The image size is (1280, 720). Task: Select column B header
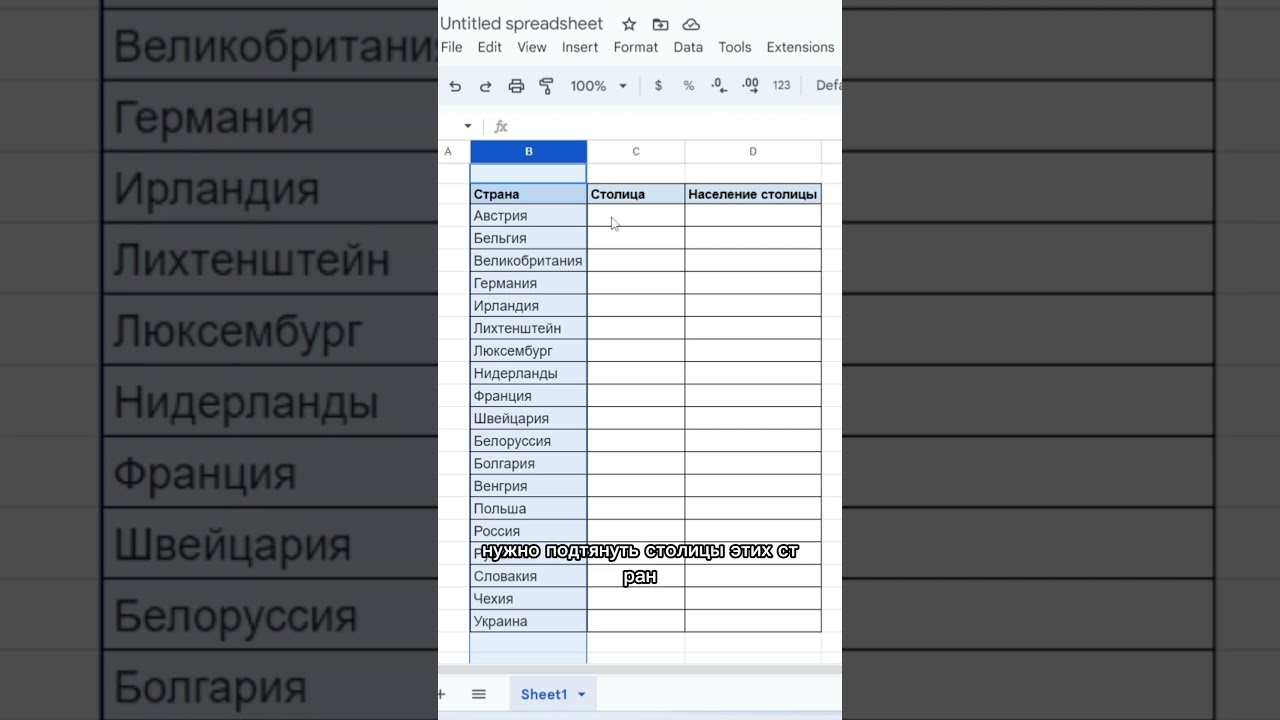[528, 152]
